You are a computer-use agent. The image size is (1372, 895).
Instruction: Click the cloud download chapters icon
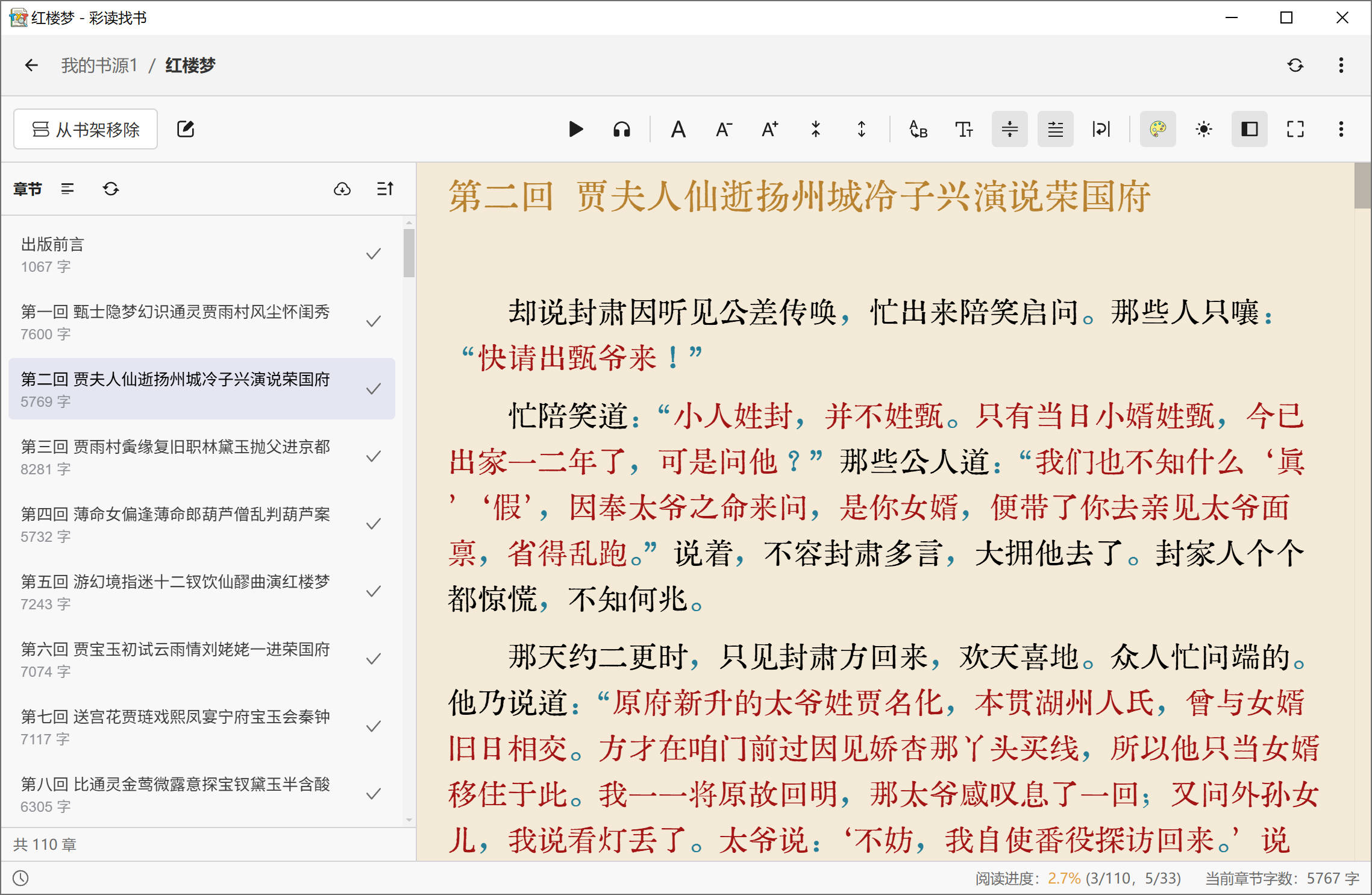[342, 189]
